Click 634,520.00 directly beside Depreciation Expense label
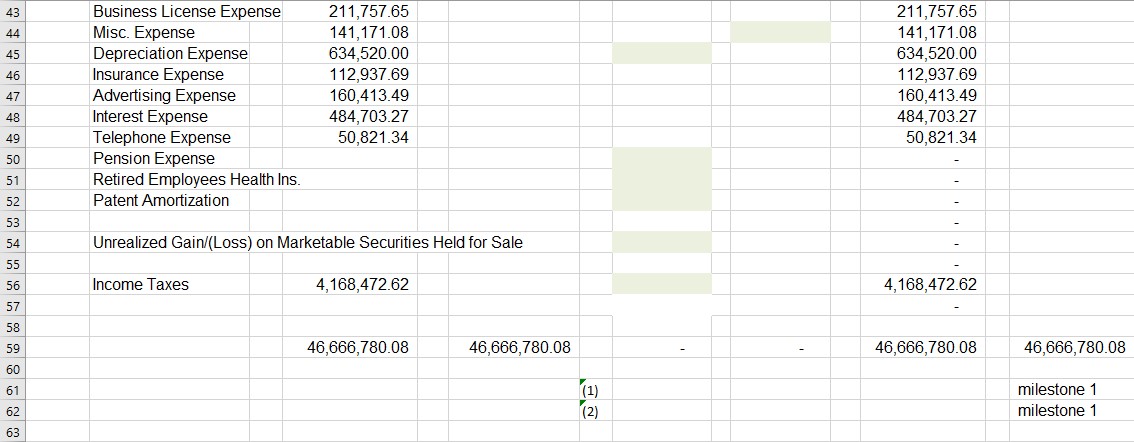The width and height of the screenshot is (1134, 442). pos(349,54)
